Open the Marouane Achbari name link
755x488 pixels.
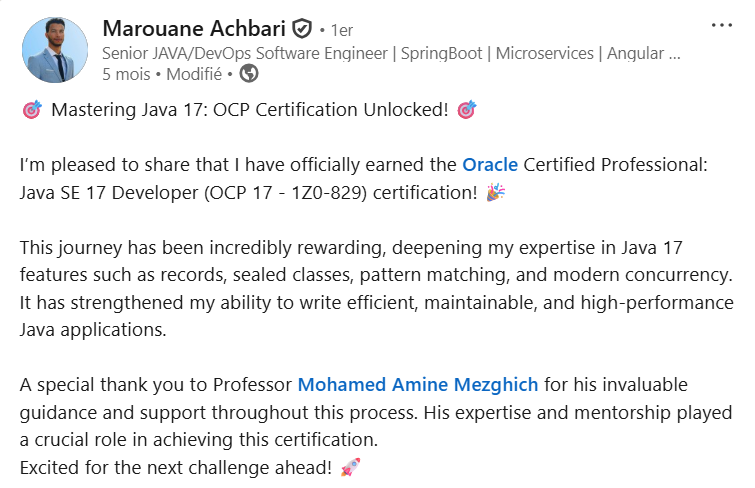pos(194,29)
